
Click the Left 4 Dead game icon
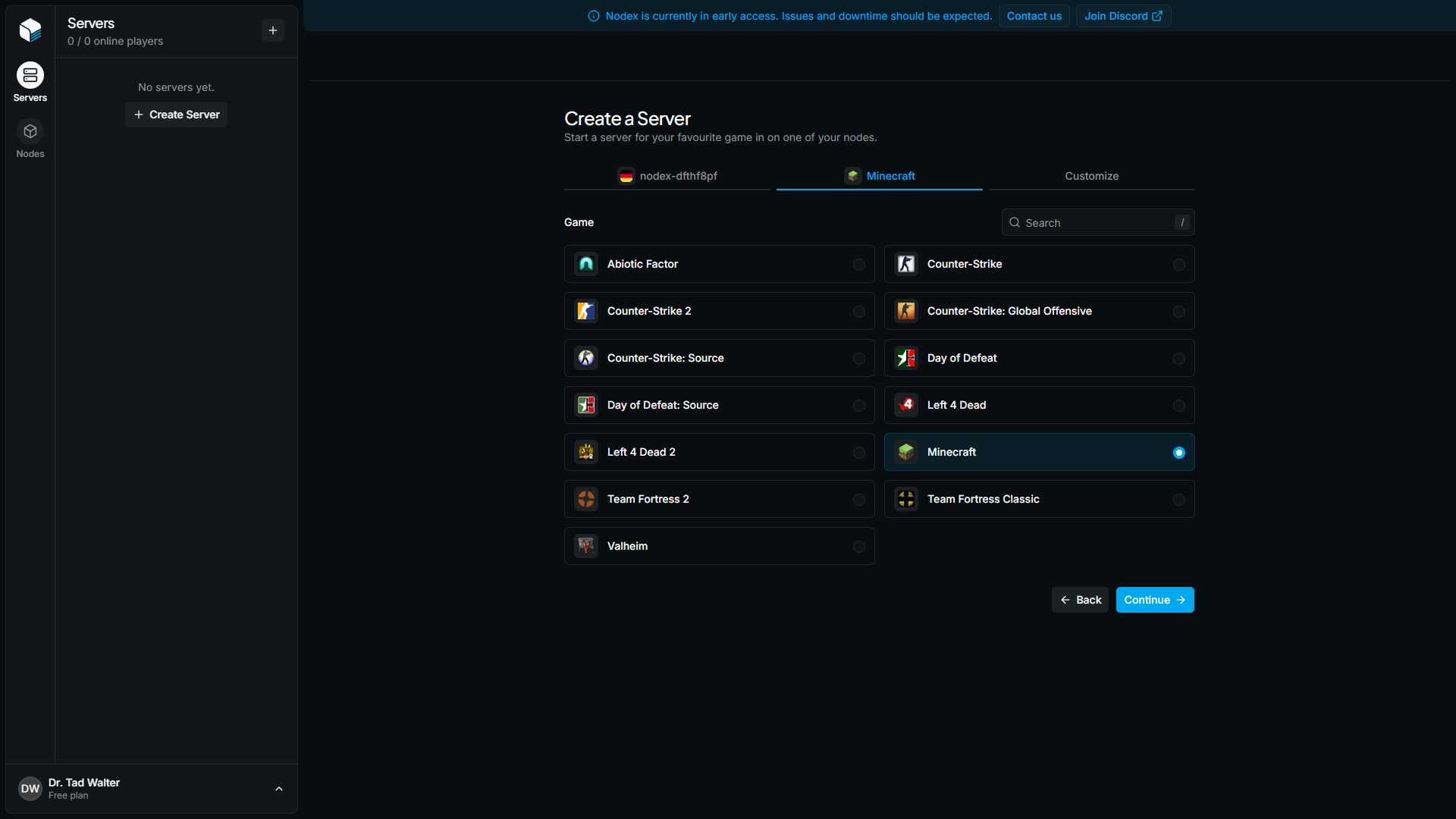(906, 405)
